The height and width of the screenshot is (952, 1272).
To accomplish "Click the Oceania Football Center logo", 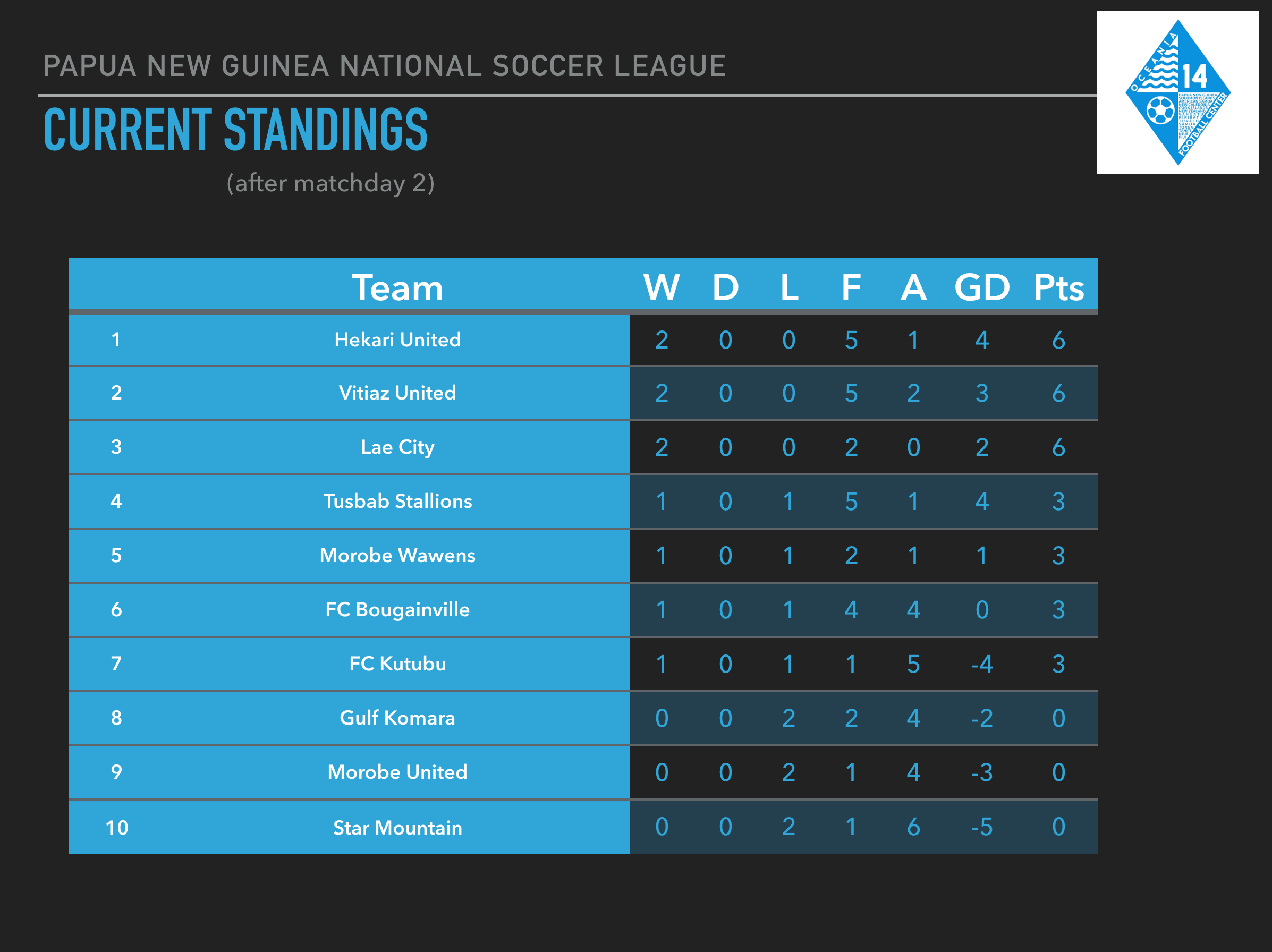I will (1177, 92).
